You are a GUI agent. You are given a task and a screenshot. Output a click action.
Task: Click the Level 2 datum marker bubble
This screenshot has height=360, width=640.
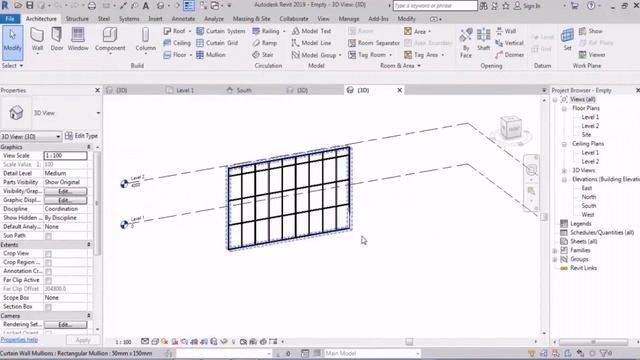[x=124, y=184]
